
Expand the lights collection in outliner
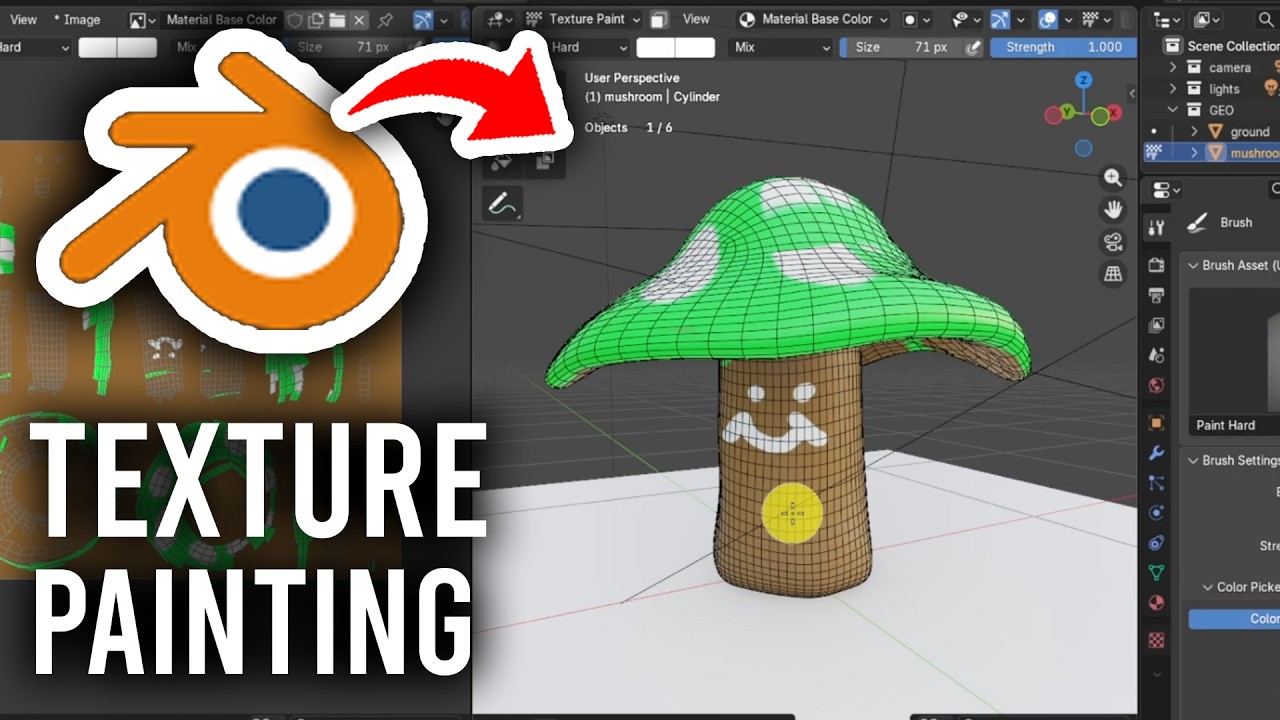click(x=1173, y=89)
